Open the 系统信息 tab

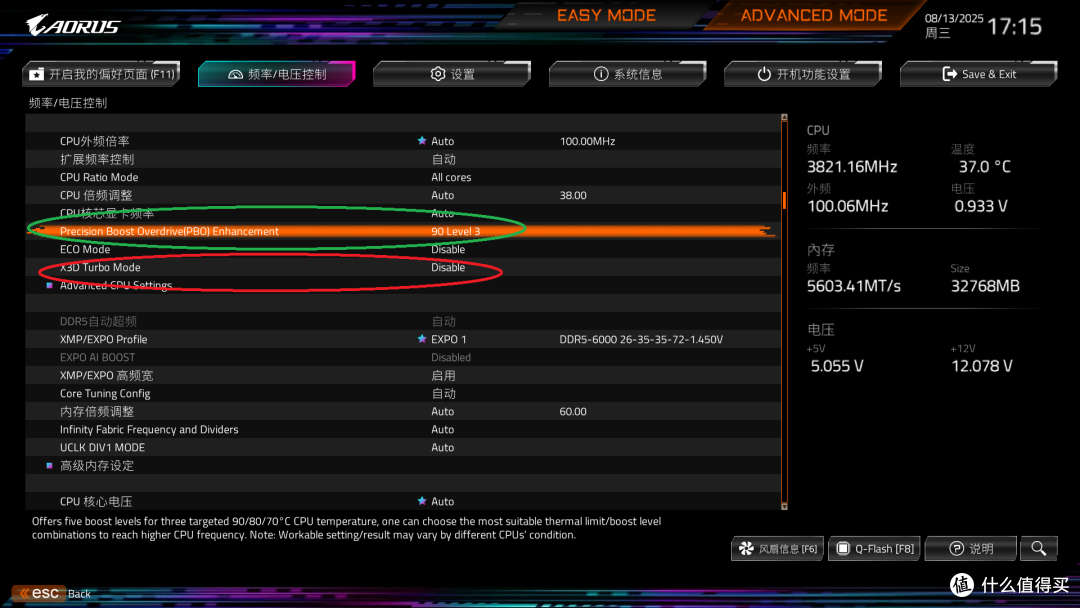(x=627, y=74)
